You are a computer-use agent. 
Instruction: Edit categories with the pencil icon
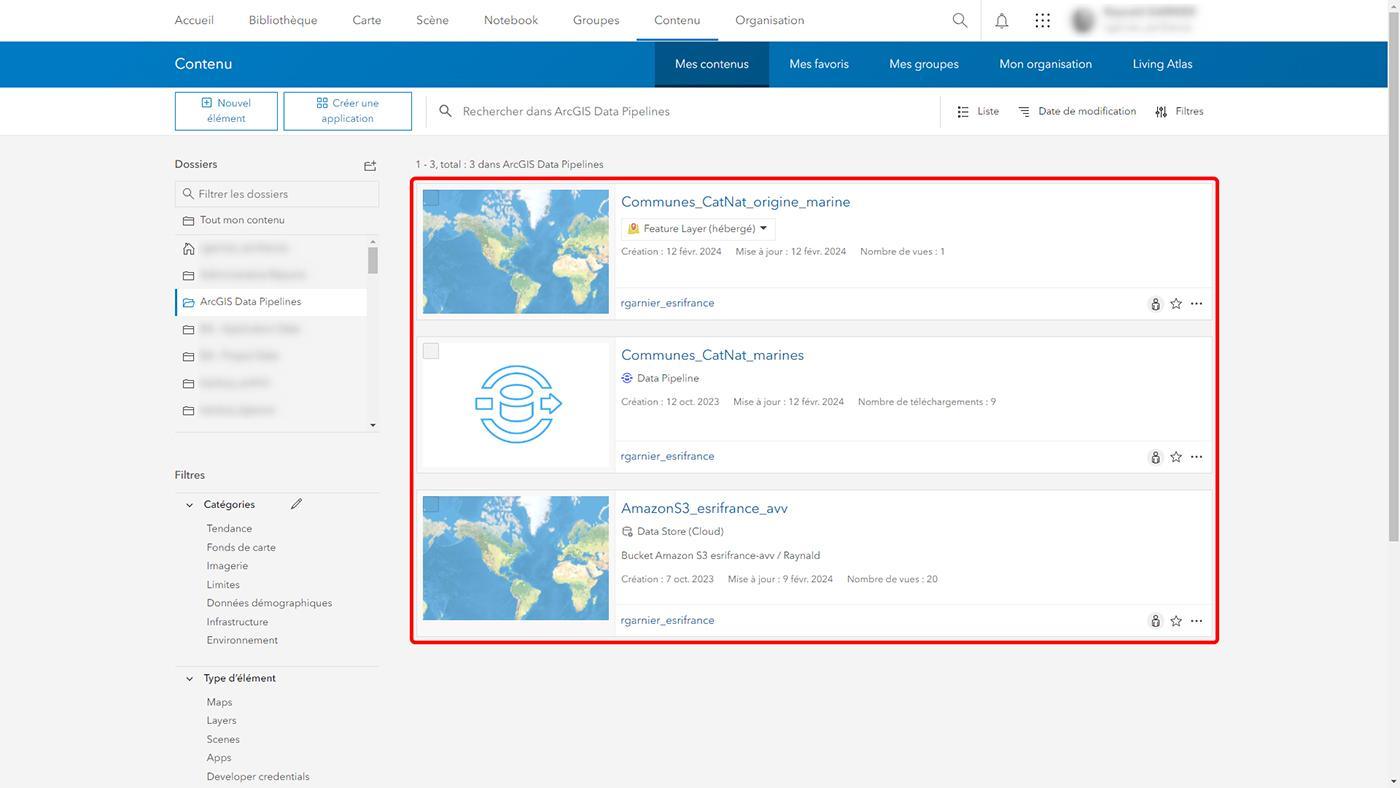click(296, 504)
